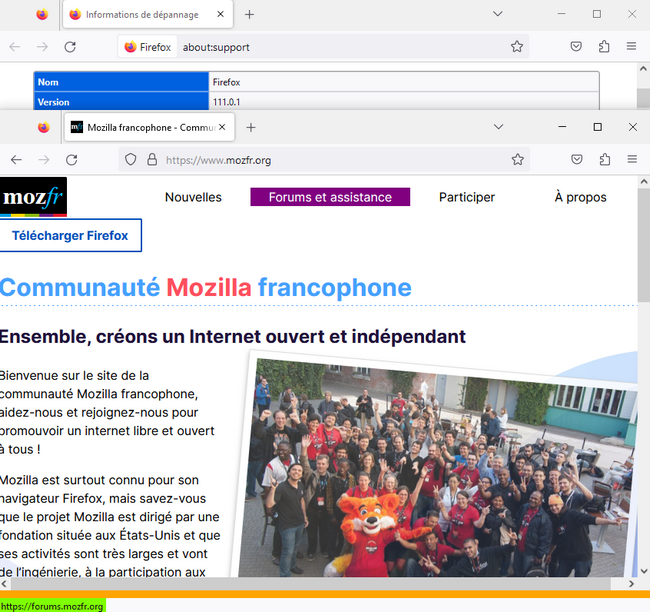Click the horizontal scroll left arrow
This screenshot has width=650, height=612.
pyautogui.click(x=4, y=584)
